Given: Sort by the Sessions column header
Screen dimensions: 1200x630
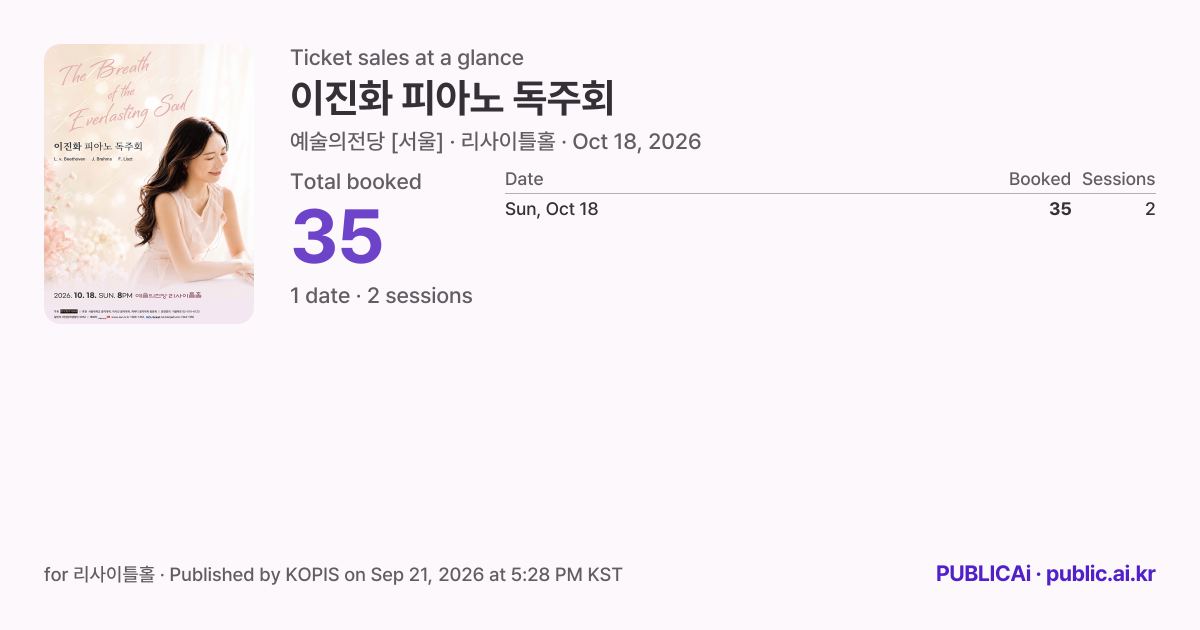Looking at the screenshot, I should [1118, 179].
